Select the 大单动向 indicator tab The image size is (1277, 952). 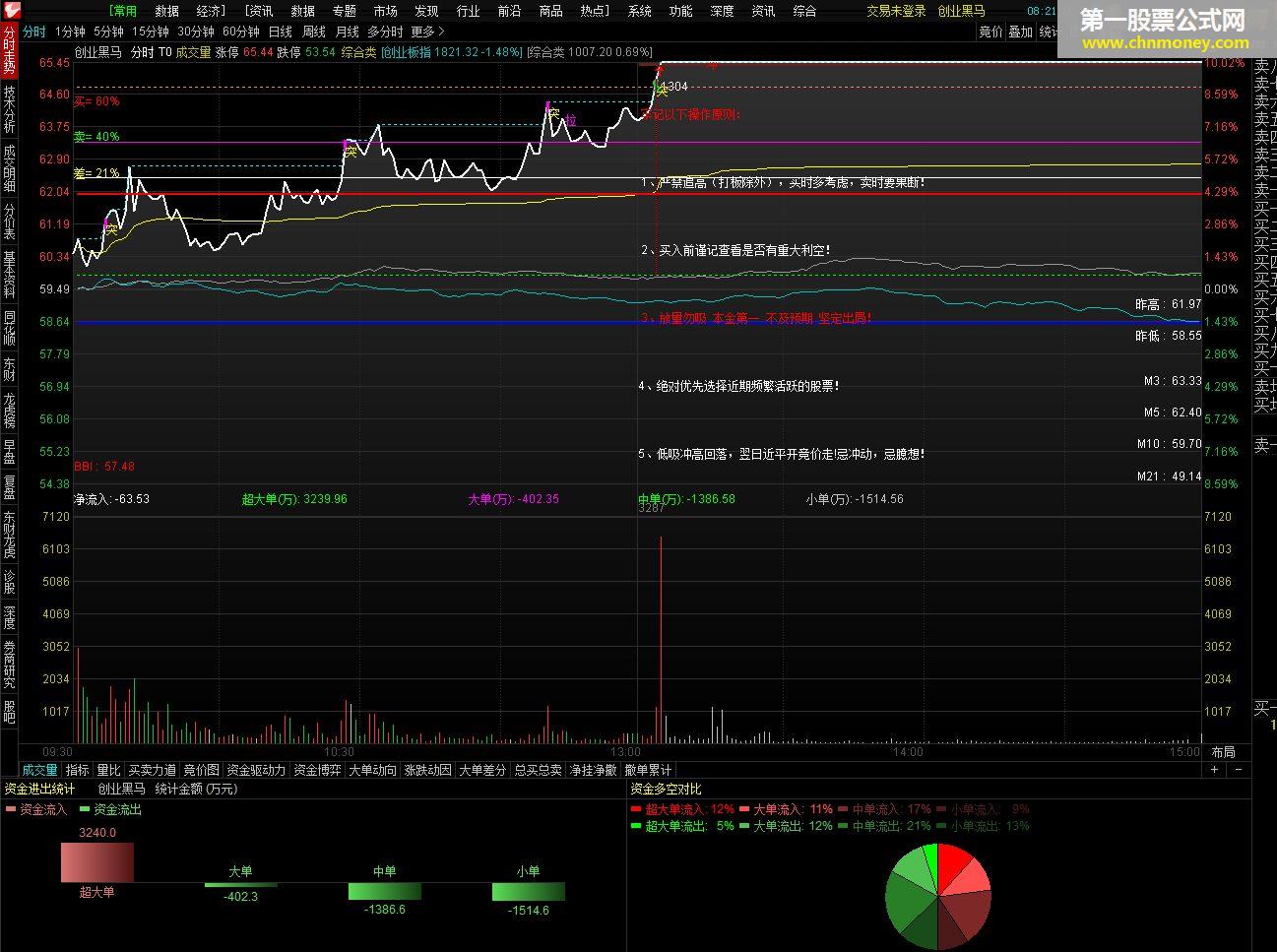pyautogui.click(x=372, y=770)
